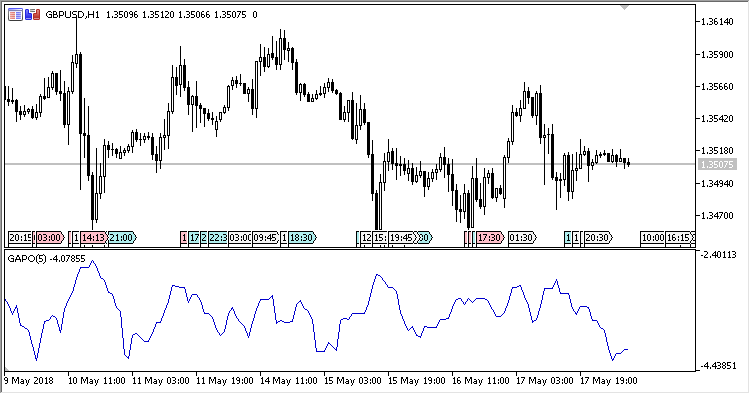The height and width of the screenshot is (394, 750).
Task: Open the white 03:00 event marker
Action: tap(240, 238)
